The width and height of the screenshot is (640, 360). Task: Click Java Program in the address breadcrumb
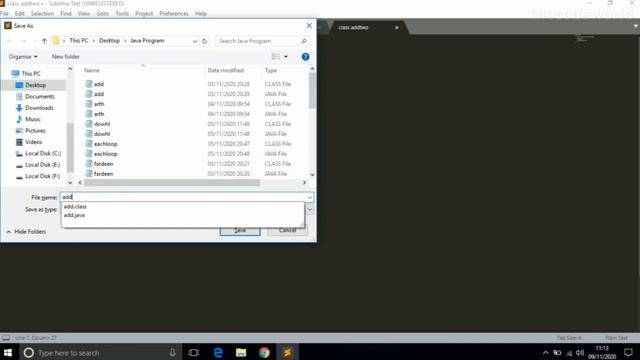pyautogui.click(x=147, y=41)
